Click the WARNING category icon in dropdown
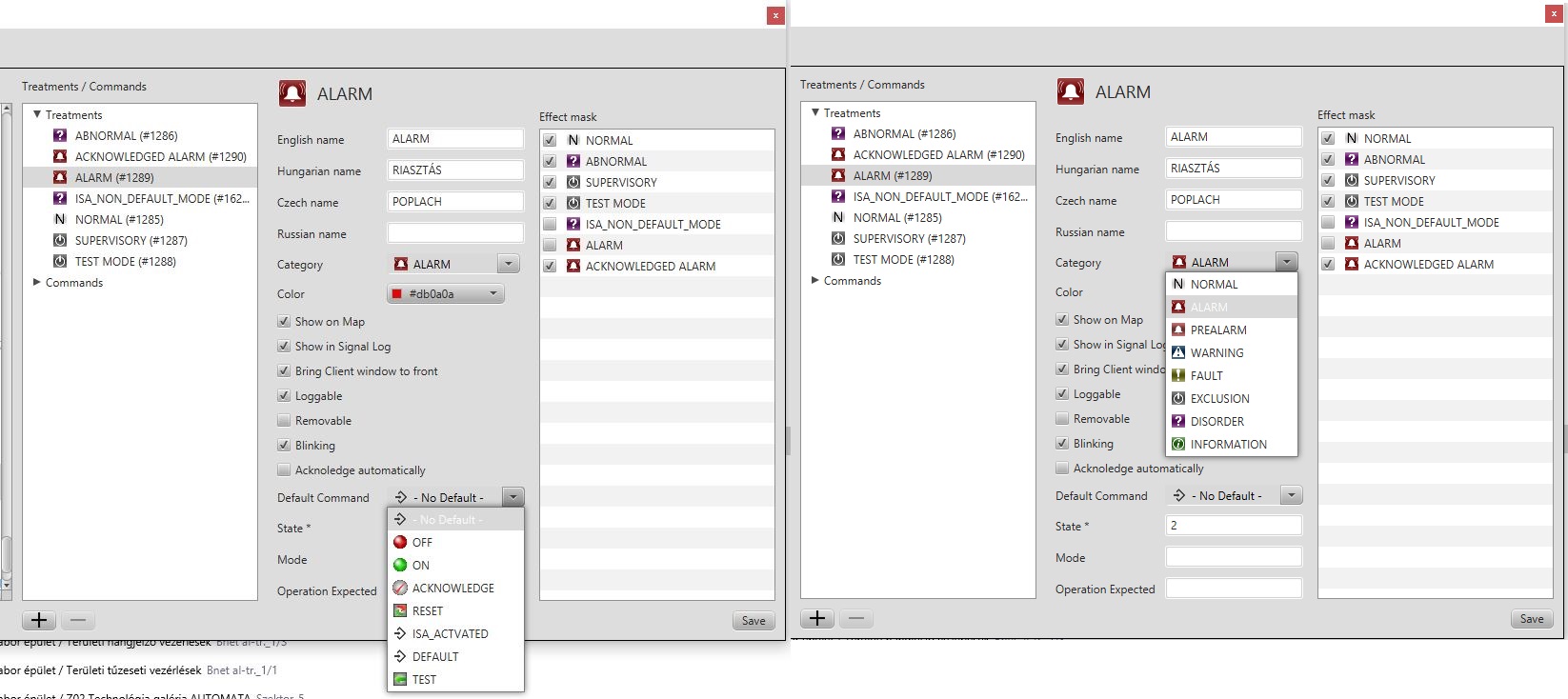This screenshot has width=1568, height=699. pos(1178,352)
